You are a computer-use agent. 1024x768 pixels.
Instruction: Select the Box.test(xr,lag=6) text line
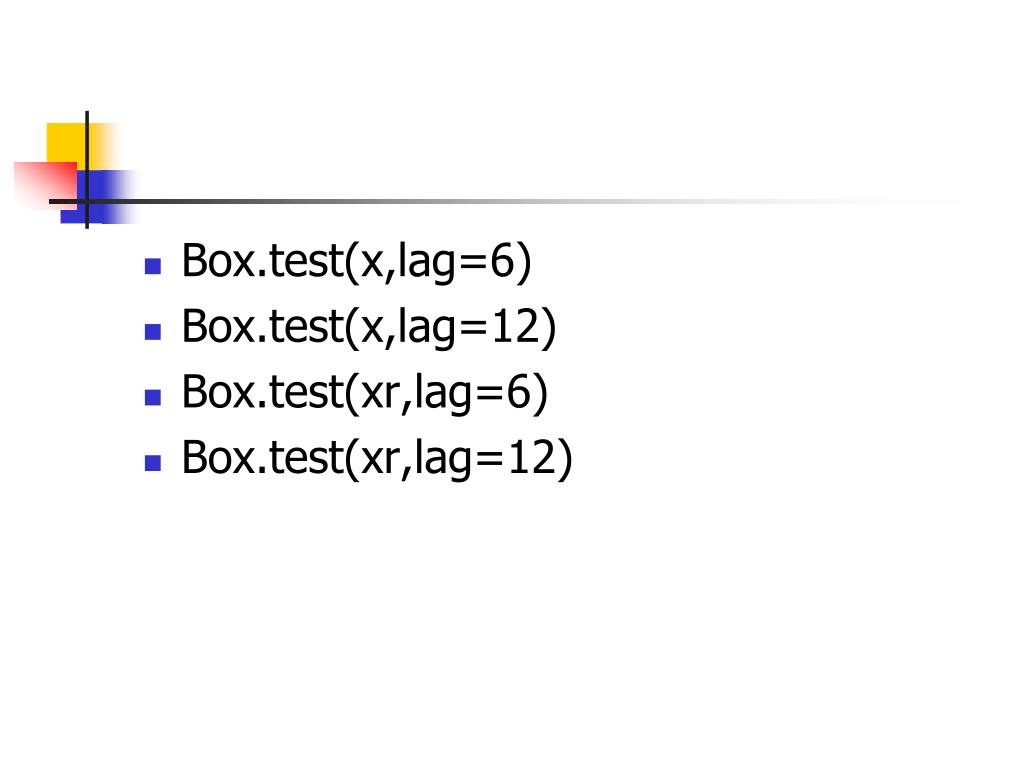point(364,392)
